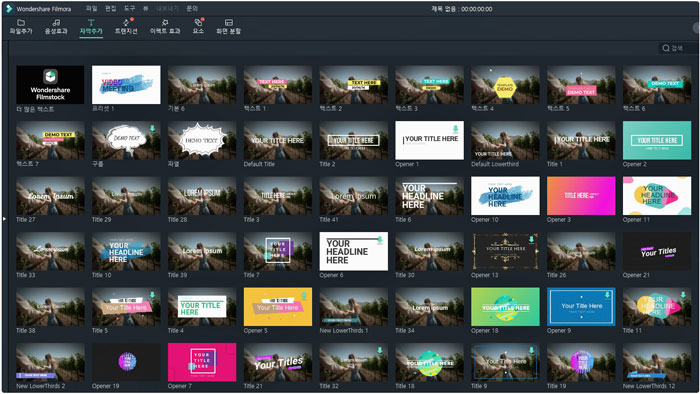Download the Opener 1 title preset

tap(456, 129)
